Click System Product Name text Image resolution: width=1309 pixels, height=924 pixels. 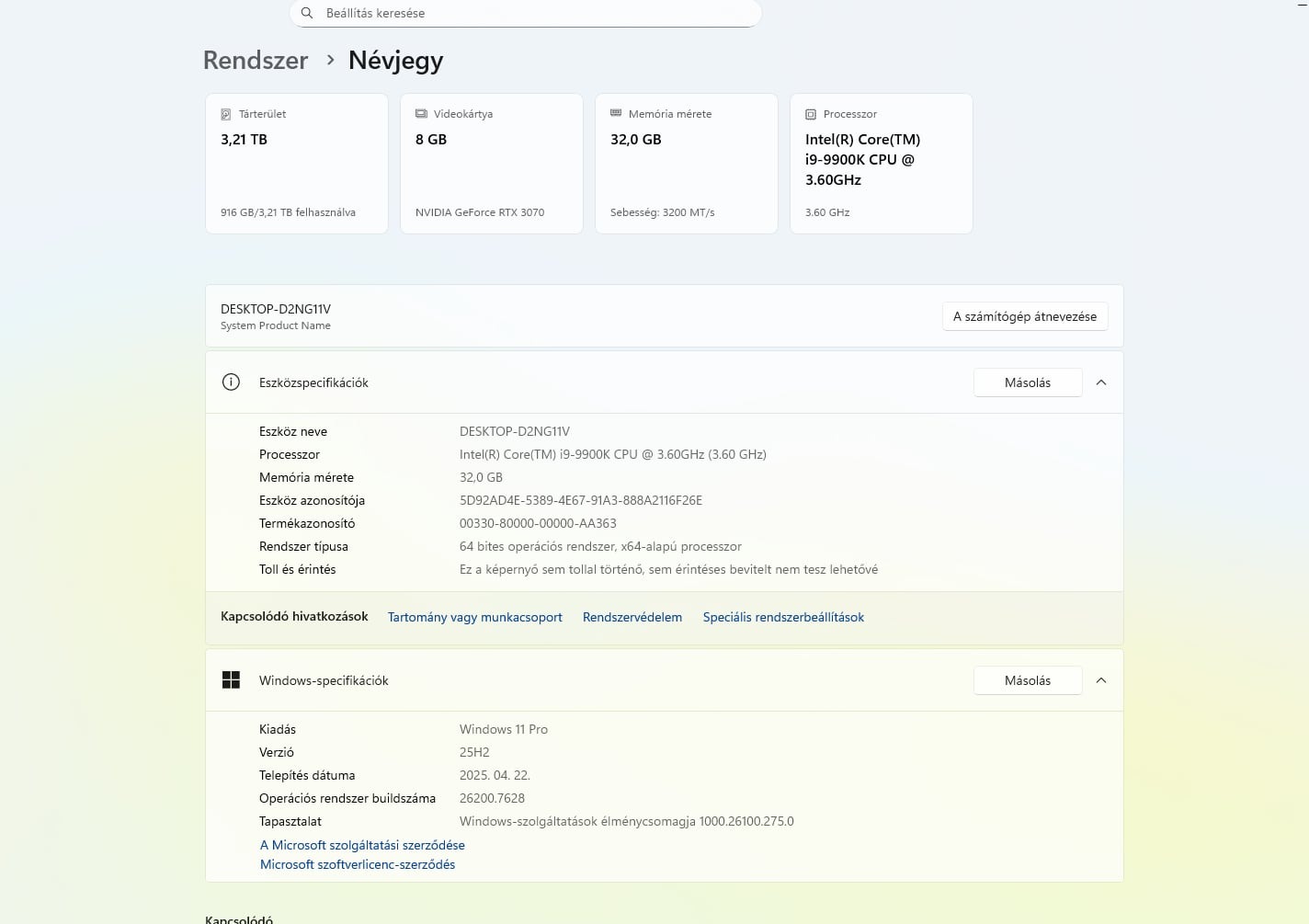click(276, 325)
